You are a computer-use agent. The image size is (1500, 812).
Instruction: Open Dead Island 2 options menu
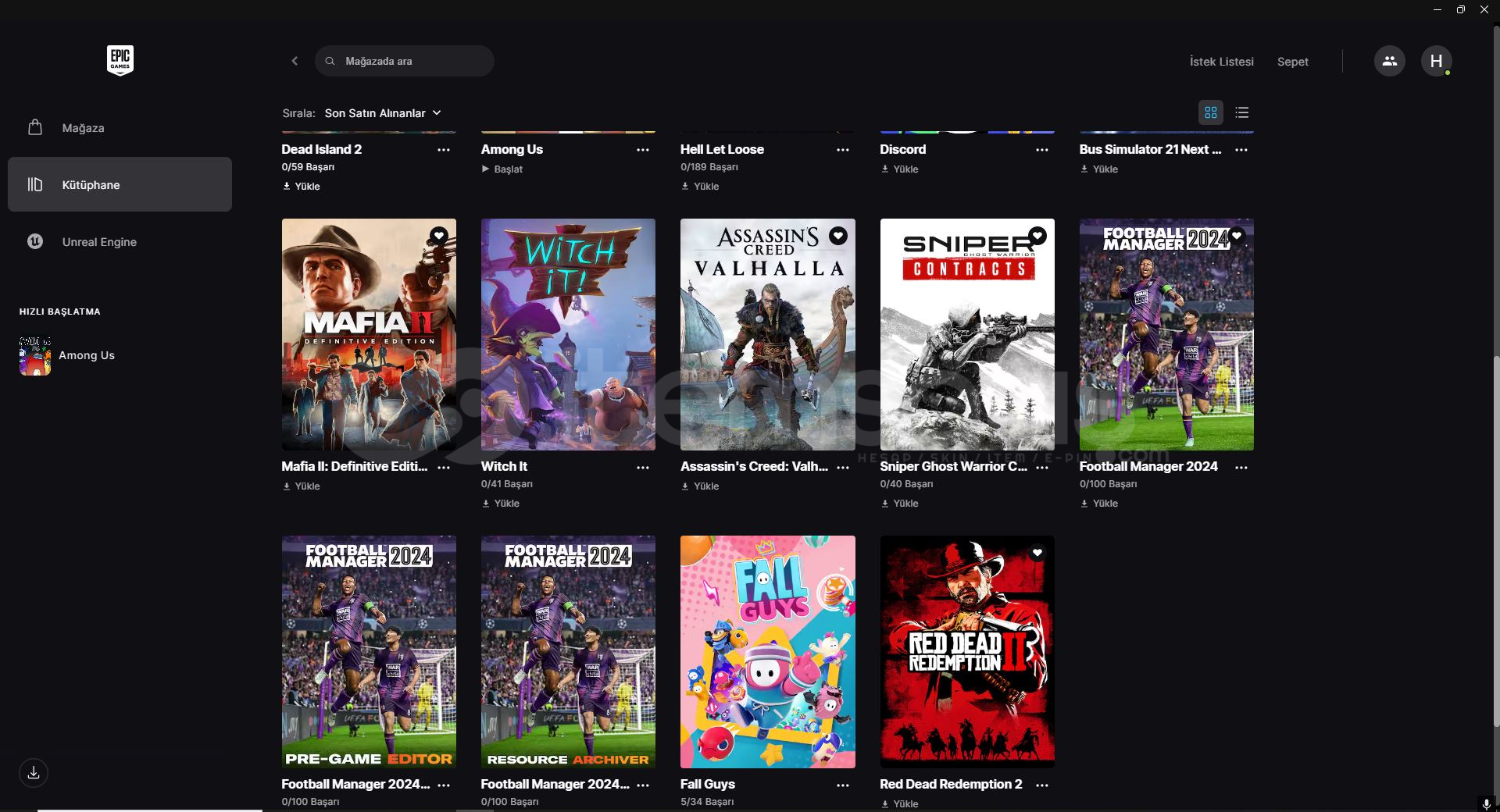444,150
